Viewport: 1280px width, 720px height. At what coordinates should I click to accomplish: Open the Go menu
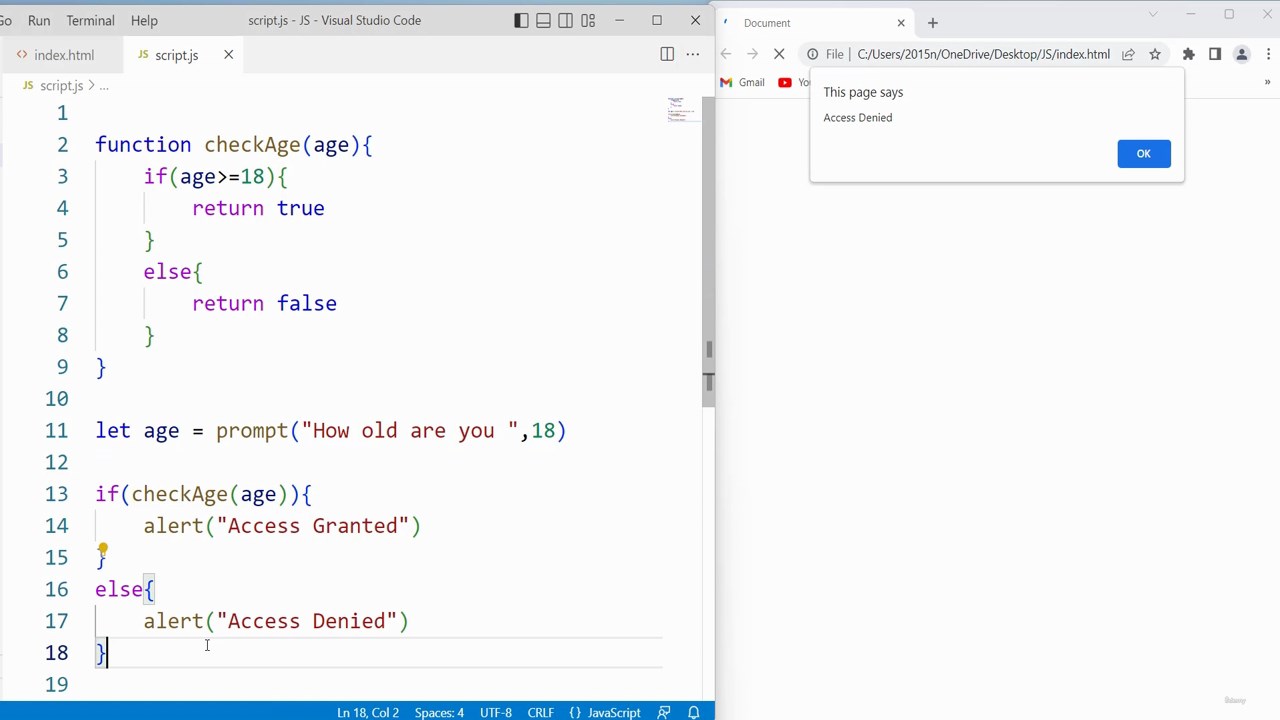coord(6,20)
